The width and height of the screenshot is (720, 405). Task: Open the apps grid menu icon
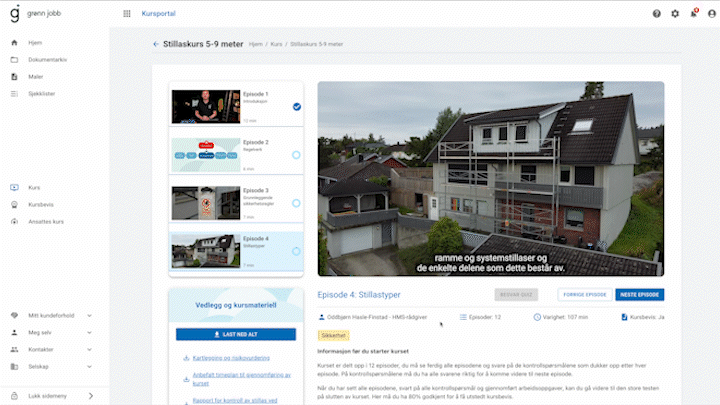[127, 14]
